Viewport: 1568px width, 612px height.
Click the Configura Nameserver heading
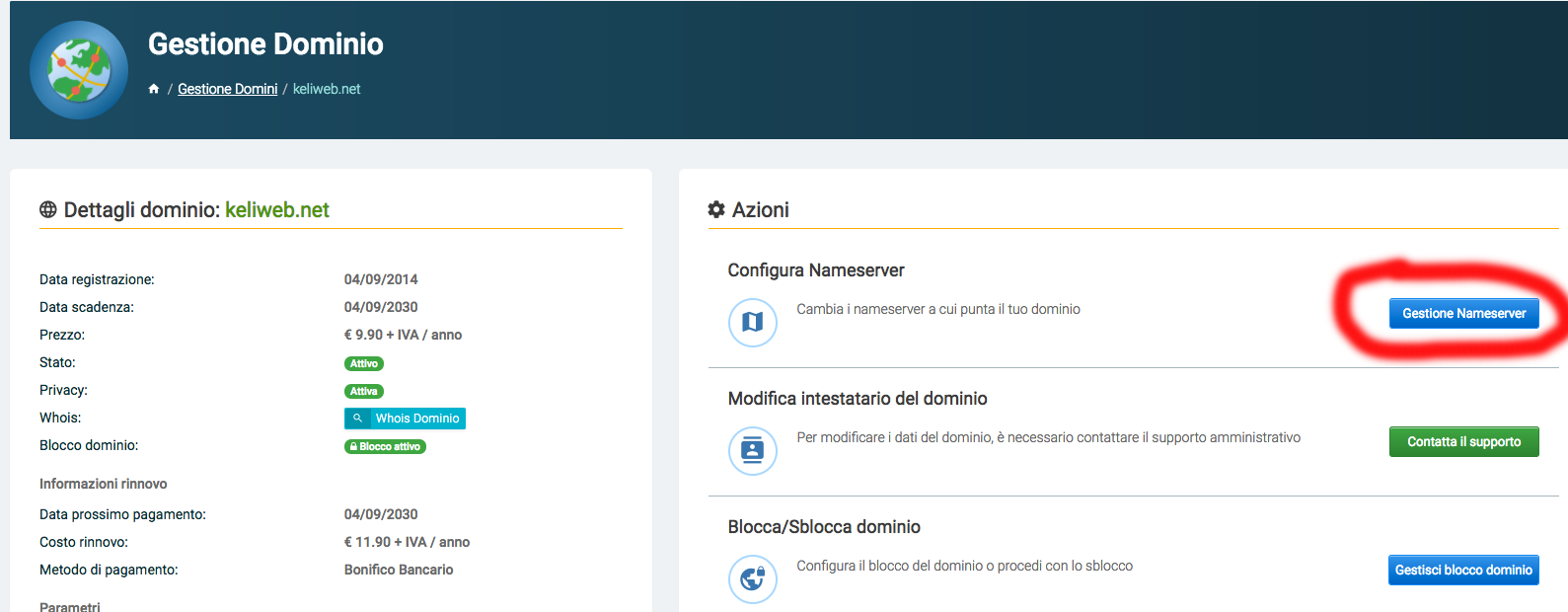816,270
